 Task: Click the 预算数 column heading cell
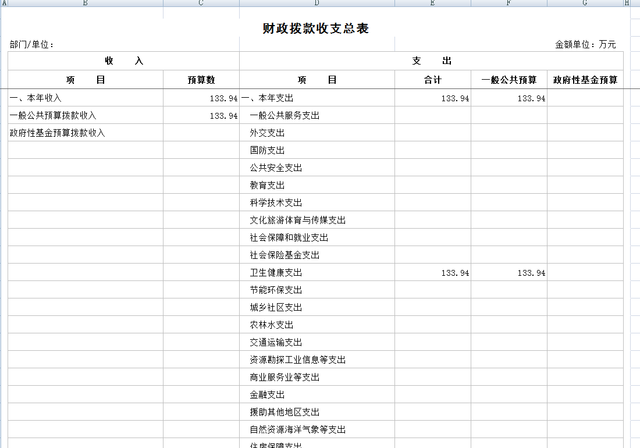[x=202, y=79]
